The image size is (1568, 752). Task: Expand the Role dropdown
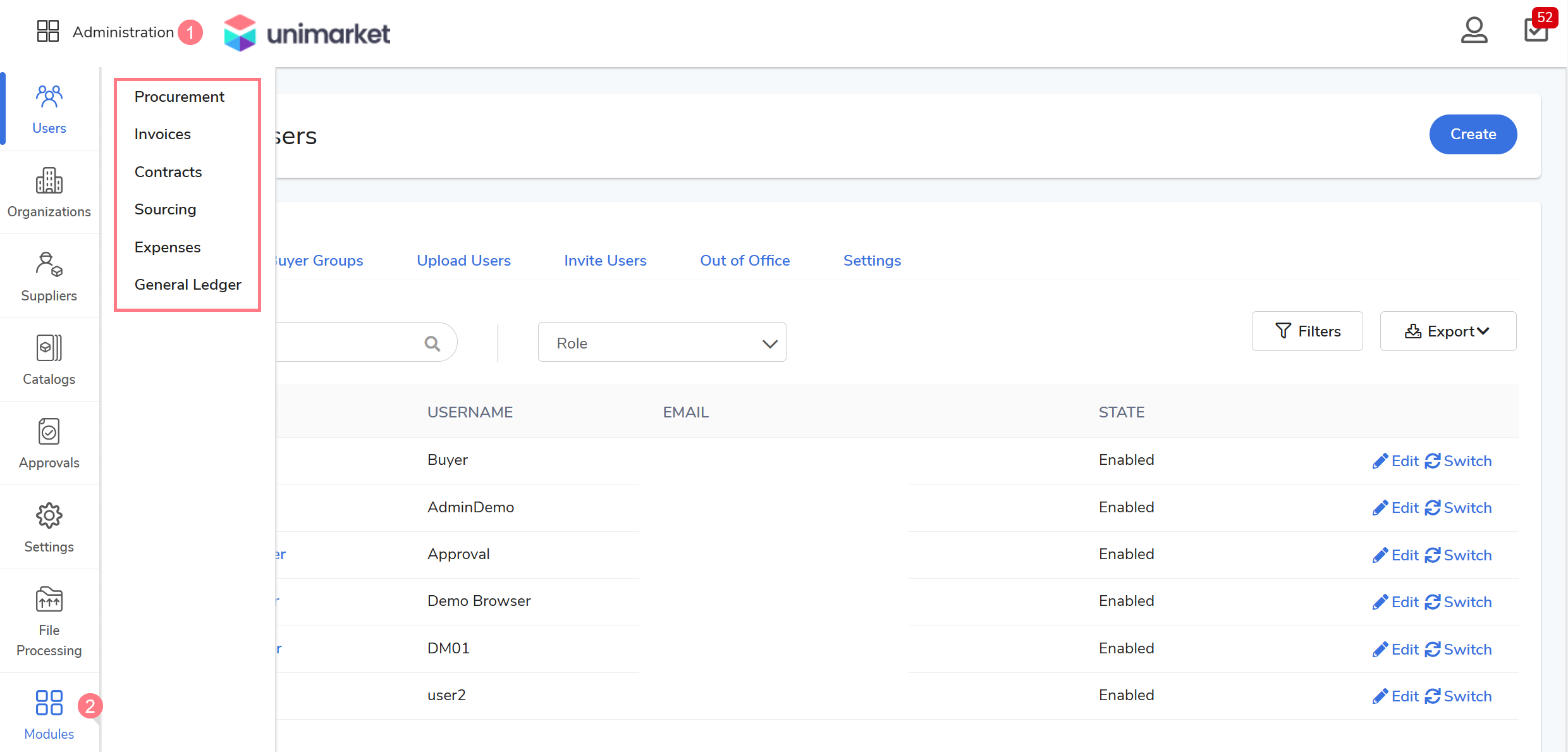[x=661, y=343]
